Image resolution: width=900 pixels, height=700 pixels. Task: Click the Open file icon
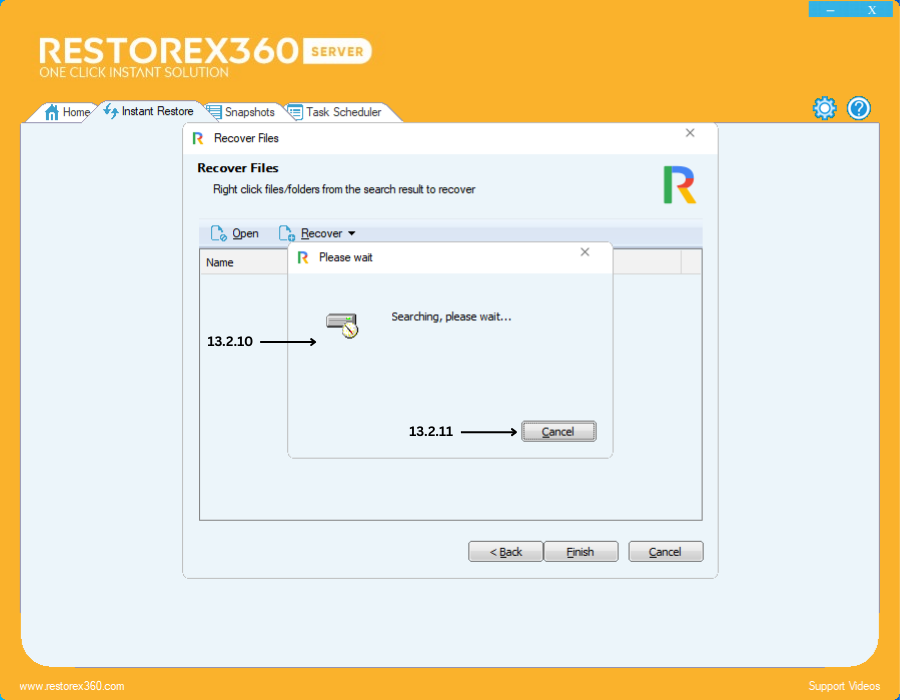pyautogui.click(x=219, y=234)
